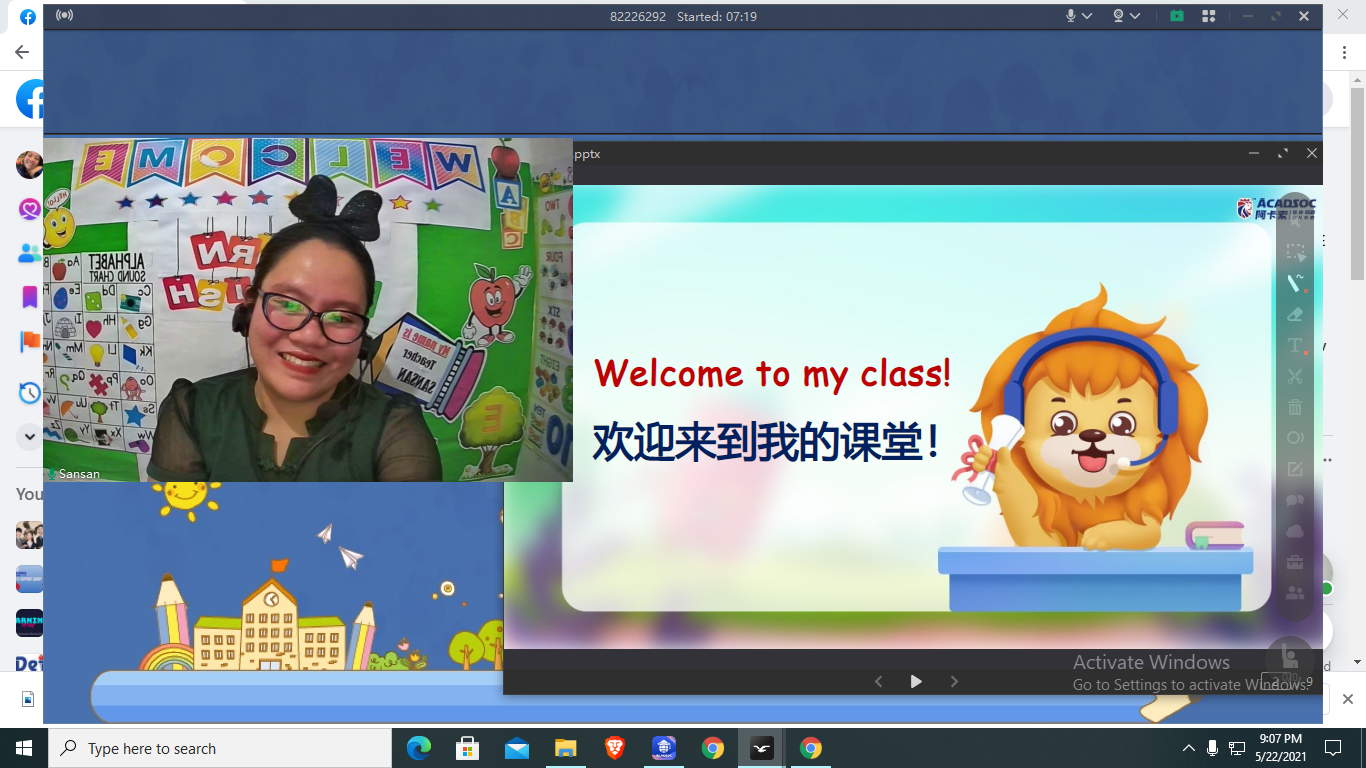Open the participants people tool
The height and width of the screenshot is (768, 1366).
[x=1296, y=593]
